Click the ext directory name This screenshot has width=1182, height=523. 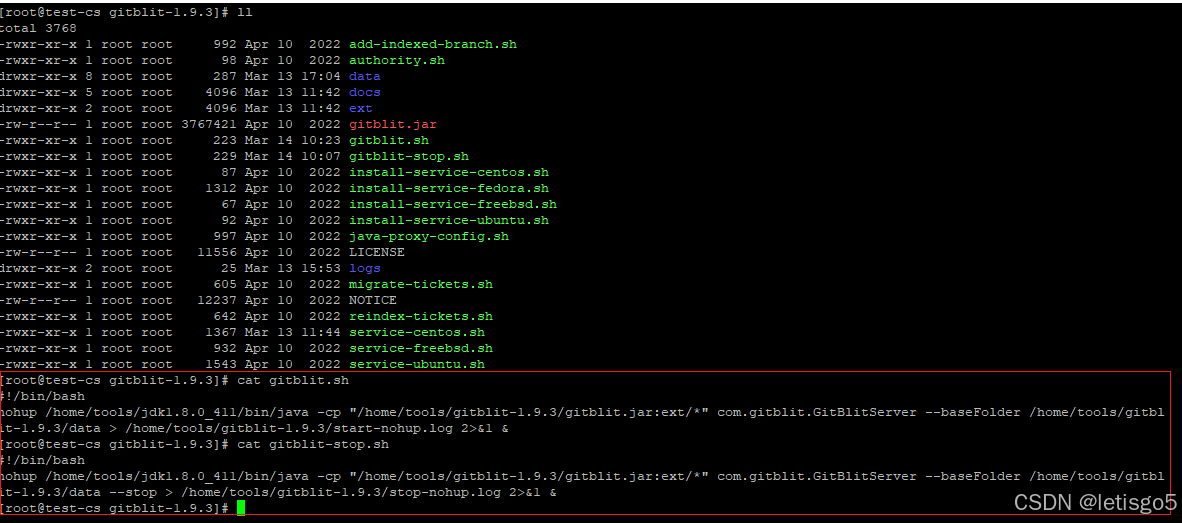[360, 109]
